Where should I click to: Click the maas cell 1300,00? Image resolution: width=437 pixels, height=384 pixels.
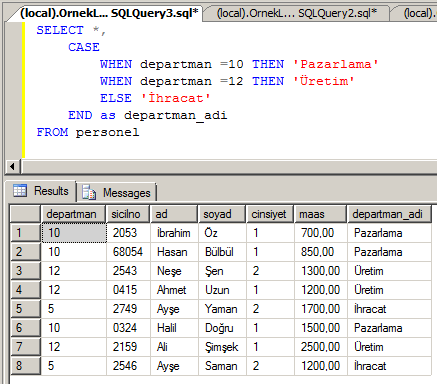pos(320,271)
